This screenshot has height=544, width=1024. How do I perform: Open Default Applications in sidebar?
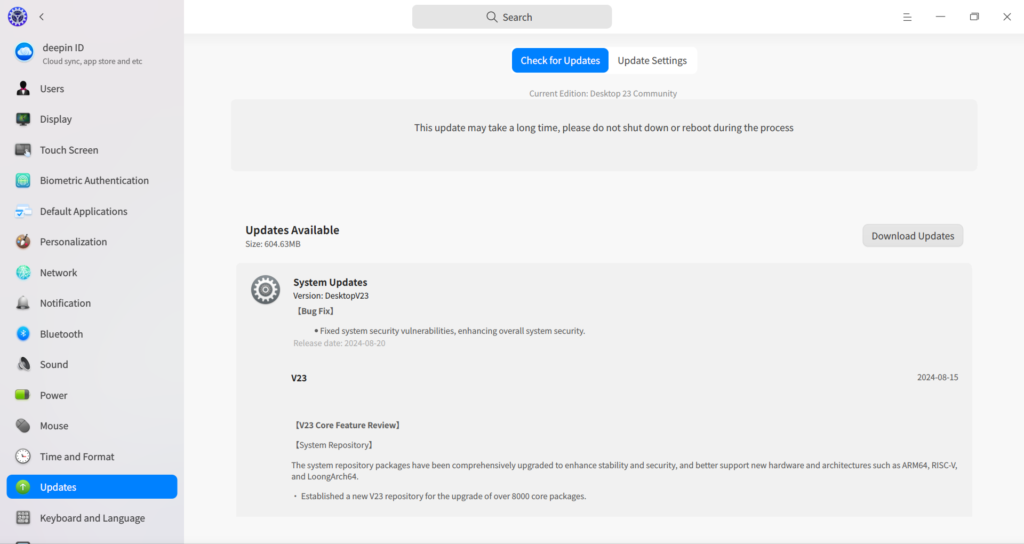click(83, 212)
